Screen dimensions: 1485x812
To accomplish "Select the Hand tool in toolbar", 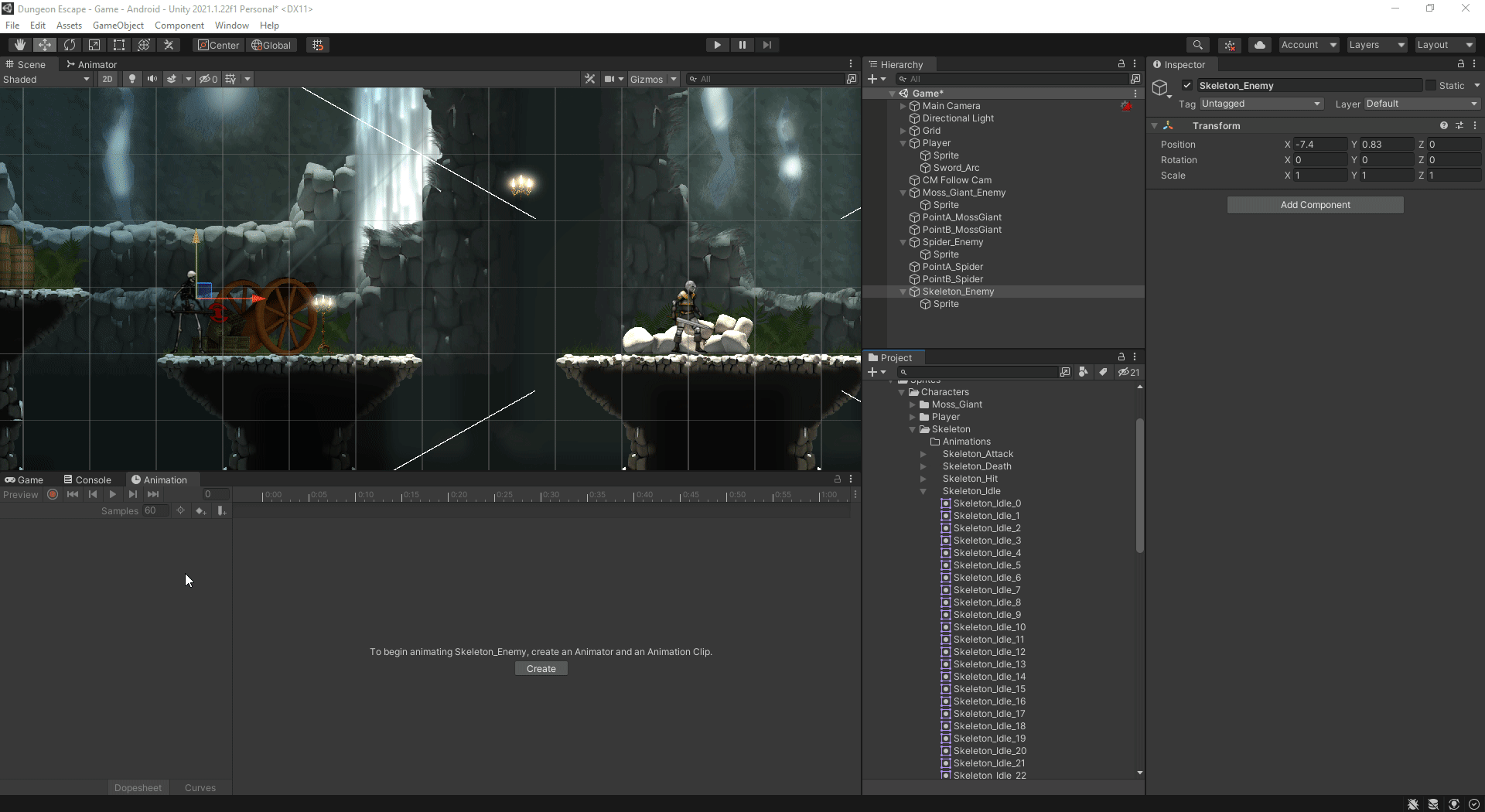I will click(x=20, y=45).
